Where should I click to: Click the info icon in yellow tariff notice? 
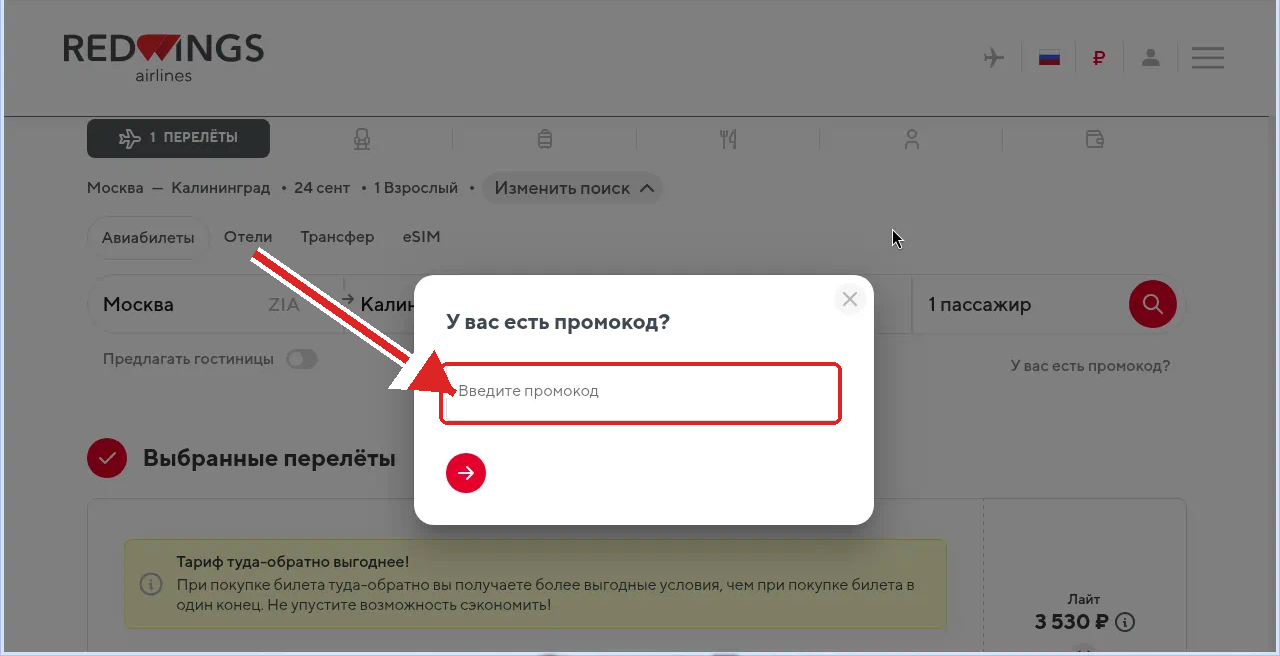tap(150, 584)
